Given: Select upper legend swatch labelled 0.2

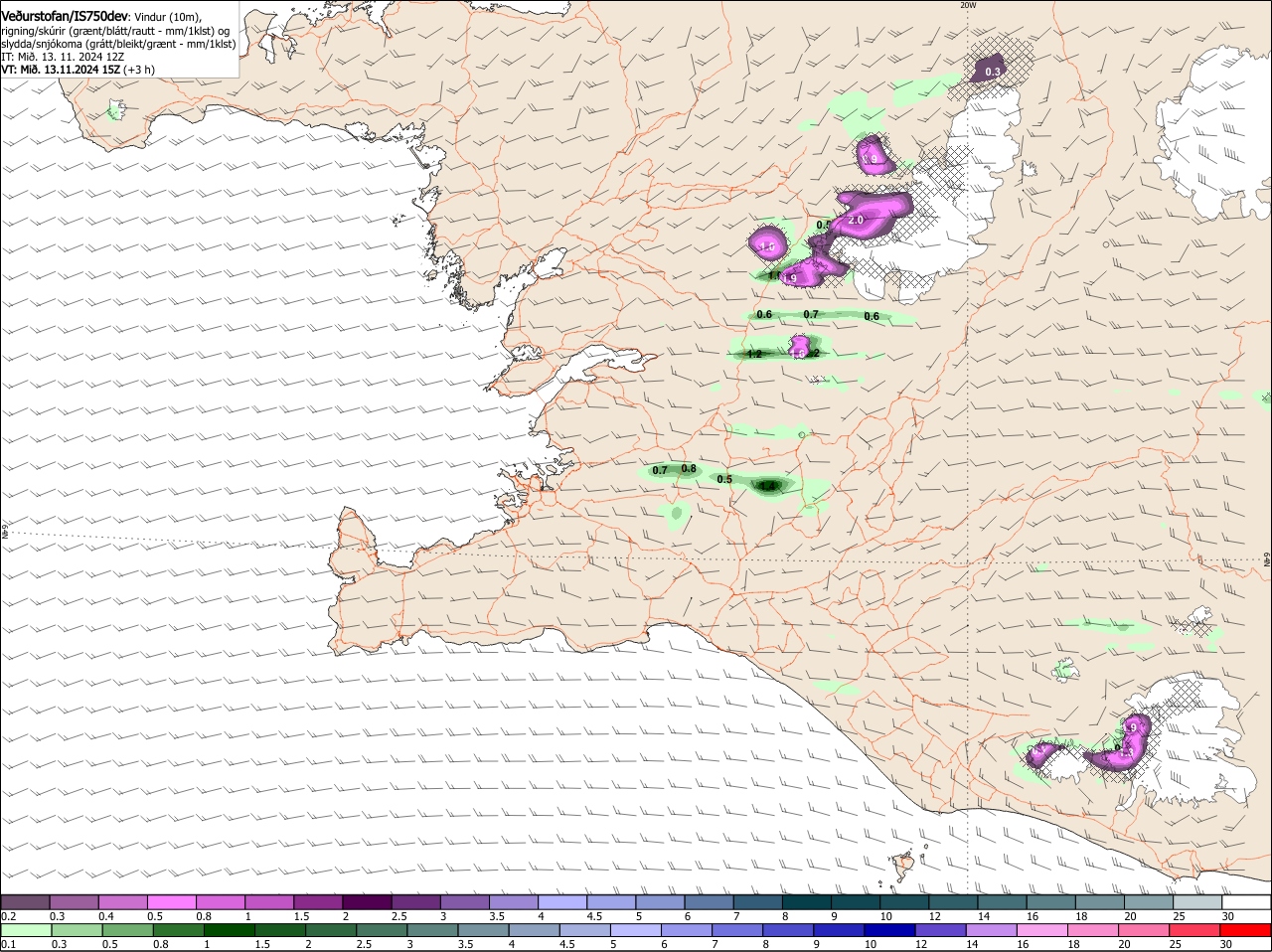Looking at the screenshot, I should pos(26,901).
